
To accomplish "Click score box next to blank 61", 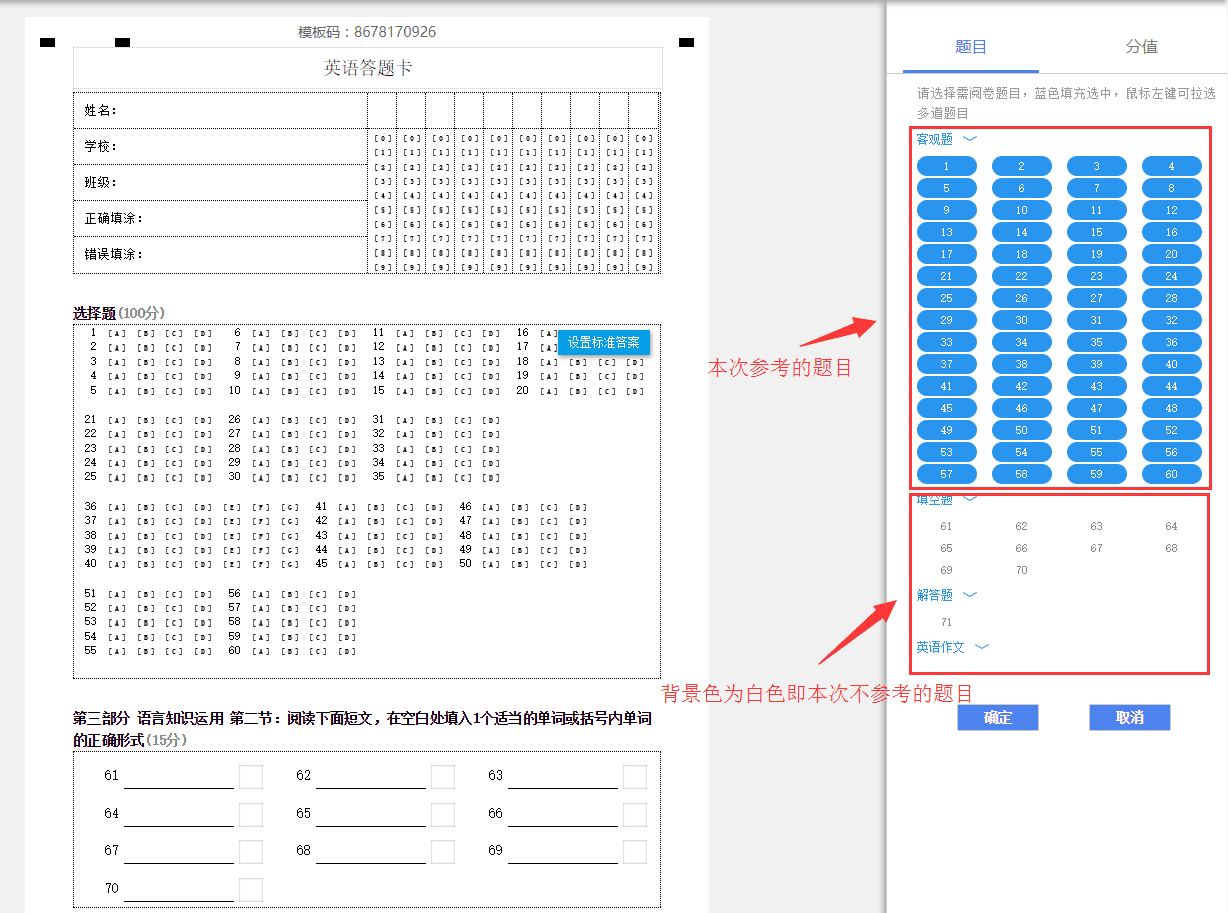I will (251, 777).
